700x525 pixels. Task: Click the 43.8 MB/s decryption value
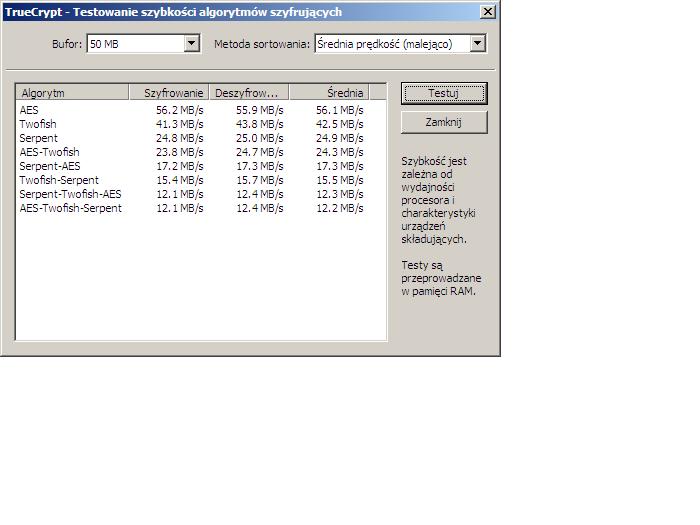pyautogui.click(x=259, y=124)
